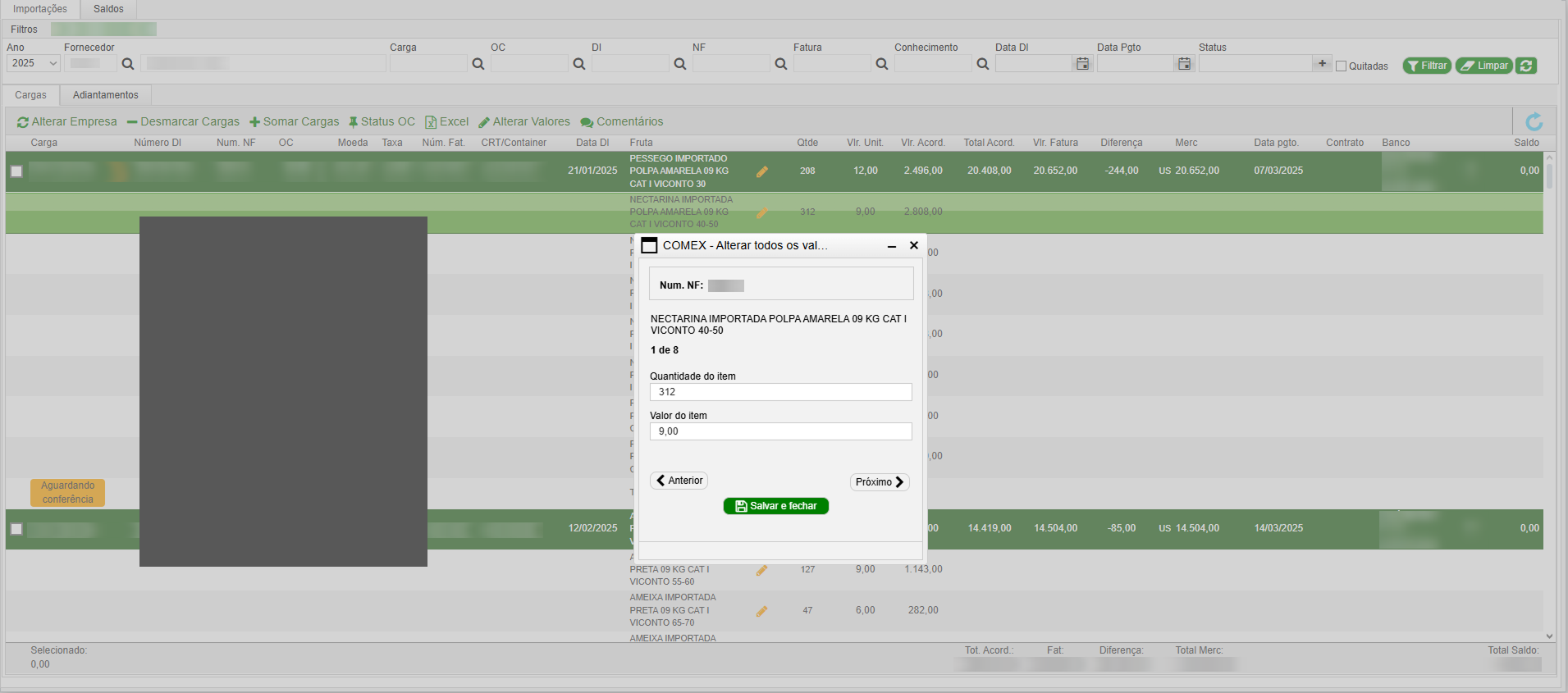
Task: Open the Data DI calendar picker
Action: [x=1082, y=64]
